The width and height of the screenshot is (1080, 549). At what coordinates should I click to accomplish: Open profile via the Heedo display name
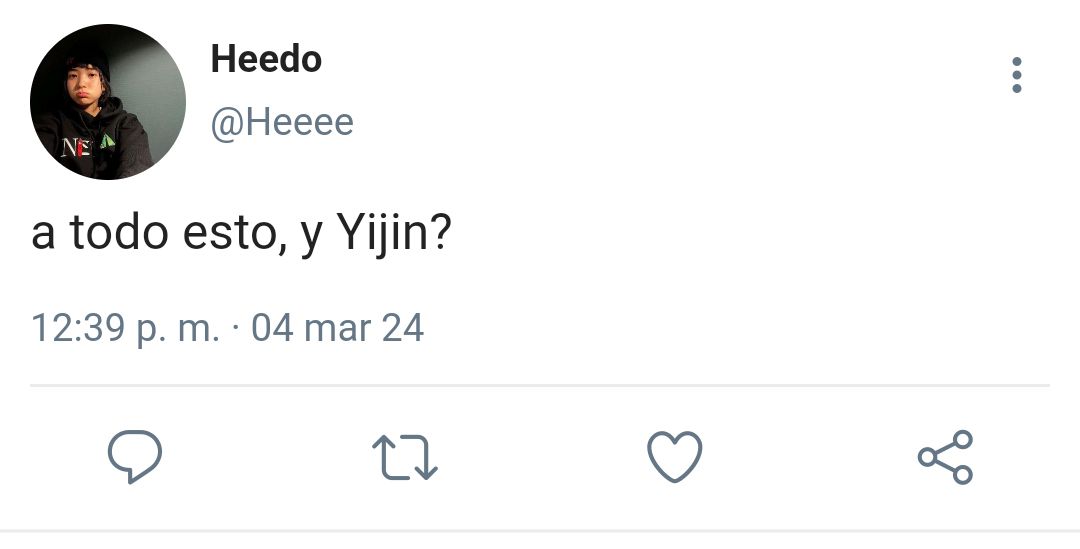pyautogui.click(x=266, y=59)
